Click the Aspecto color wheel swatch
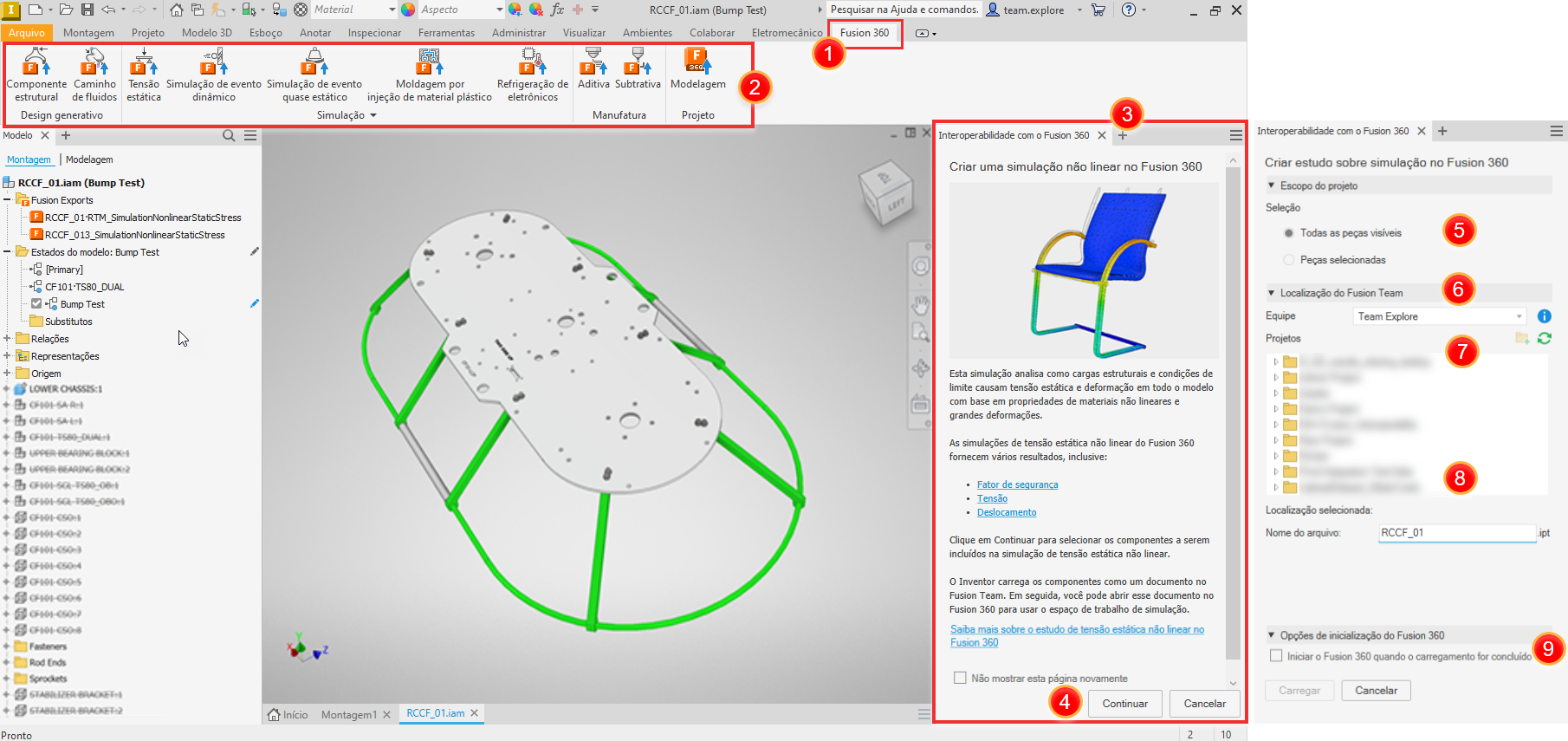 [x=408, y=10]
